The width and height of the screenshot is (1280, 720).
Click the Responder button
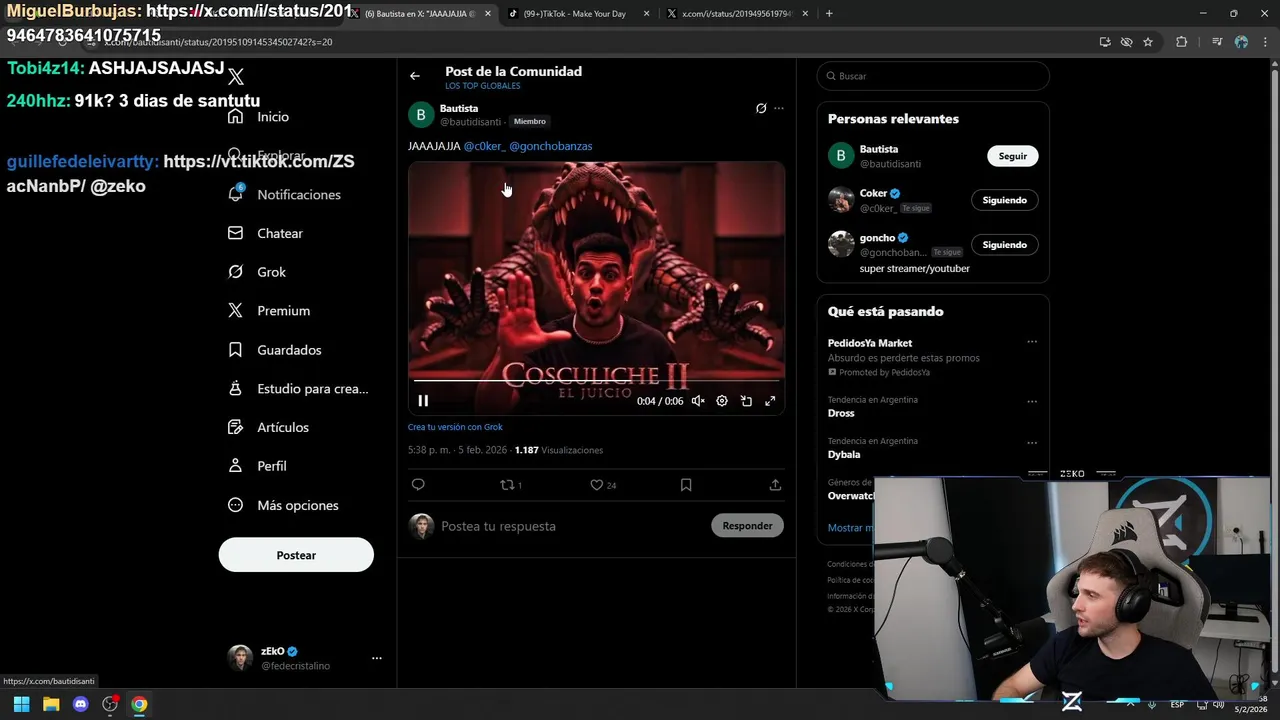(x=747, y=526)
